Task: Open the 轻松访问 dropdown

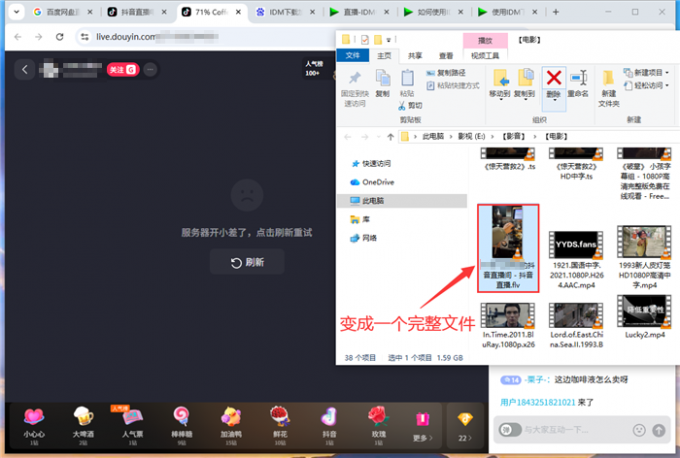Action: click(x=646, y=85)
